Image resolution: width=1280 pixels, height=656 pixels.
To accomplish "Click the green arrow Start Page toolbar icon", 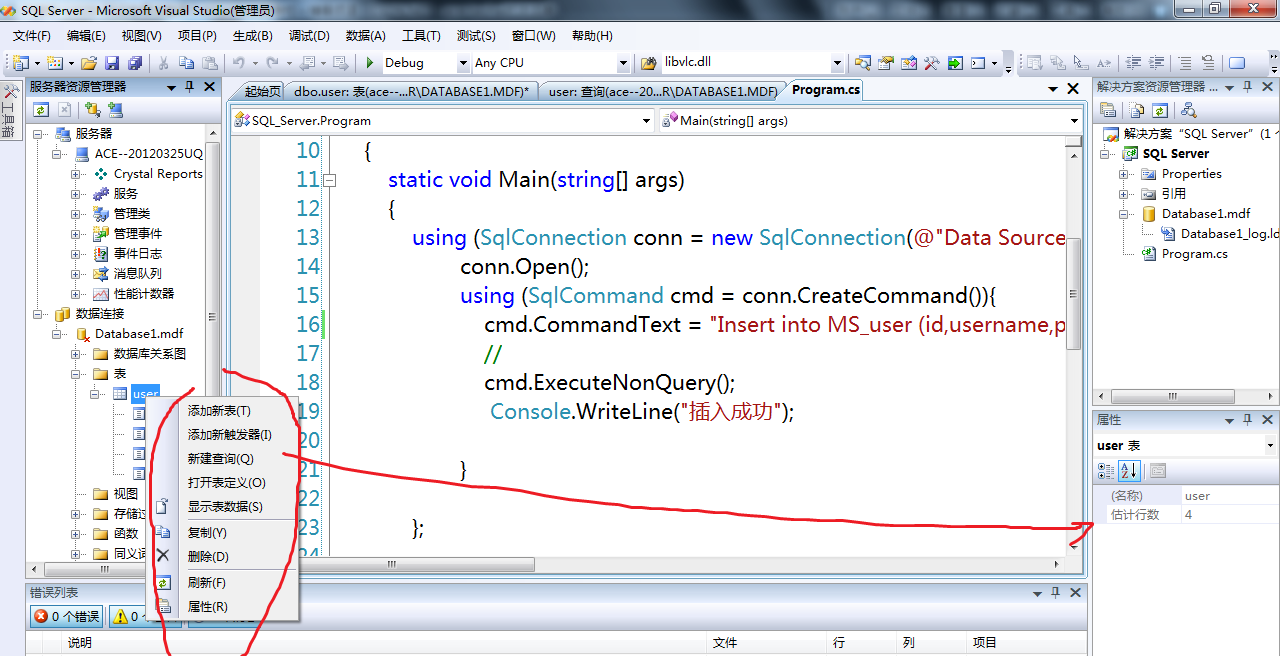I will coord(954,63).
